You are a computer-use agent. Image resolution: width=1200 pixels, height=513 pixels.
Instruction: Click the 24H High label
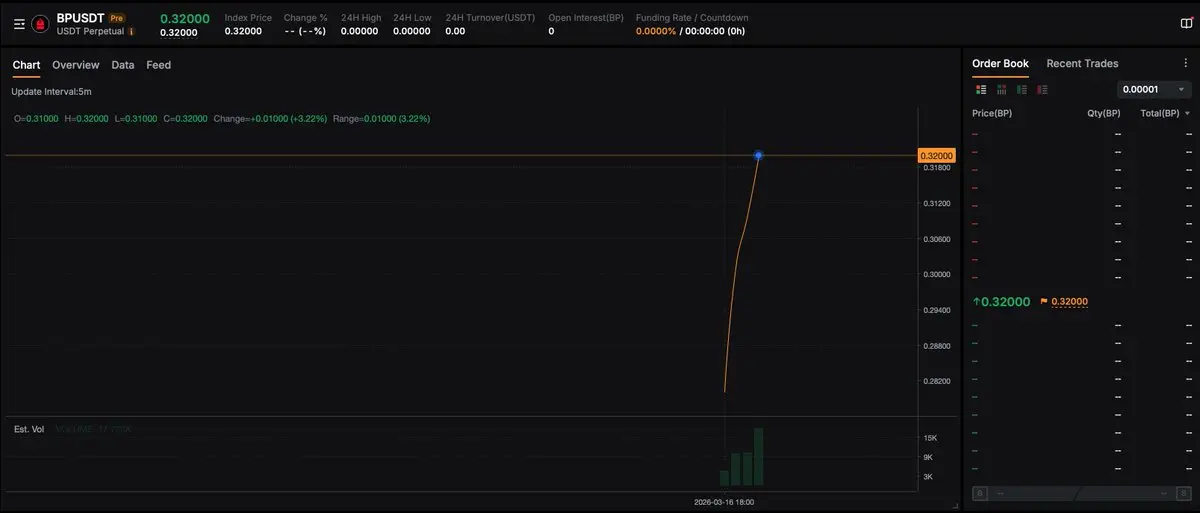coord(360,18)
